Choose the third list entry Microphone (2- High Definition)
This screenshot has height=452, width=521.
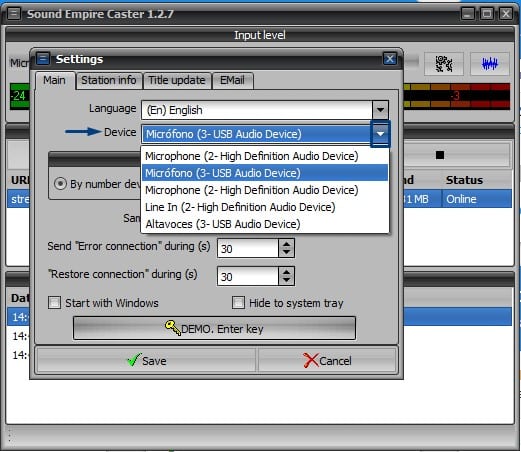click(265, 190)
